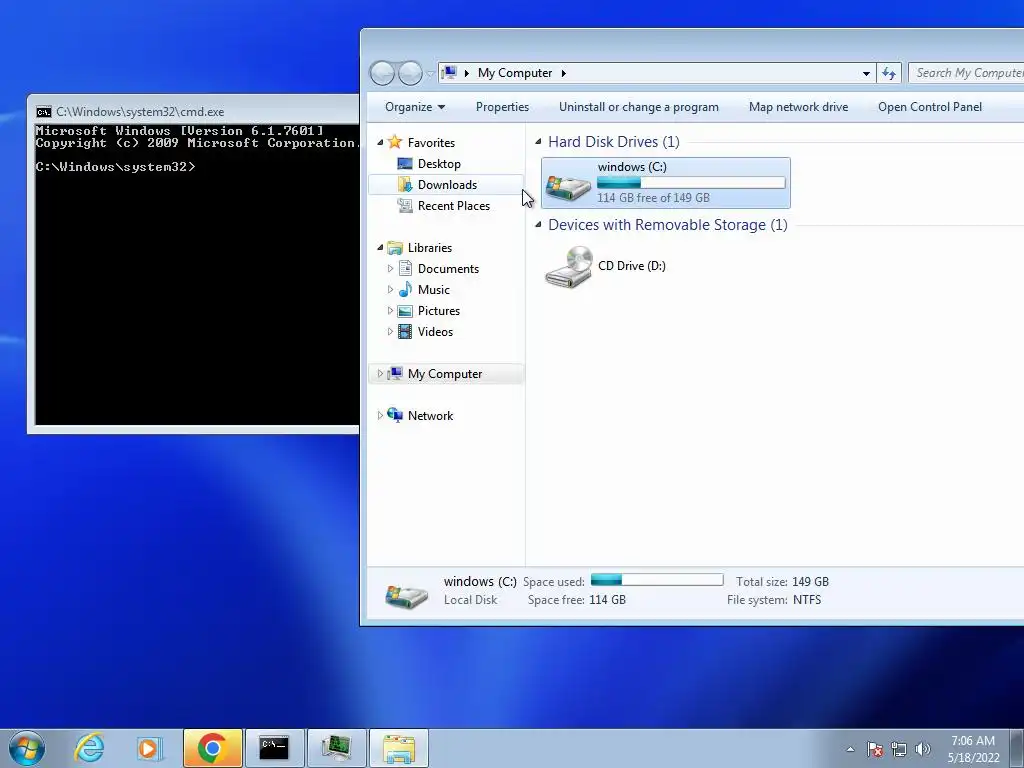The image size is (1024, 768).
Task: Click Open Control Panel
Action: point(929,107)
